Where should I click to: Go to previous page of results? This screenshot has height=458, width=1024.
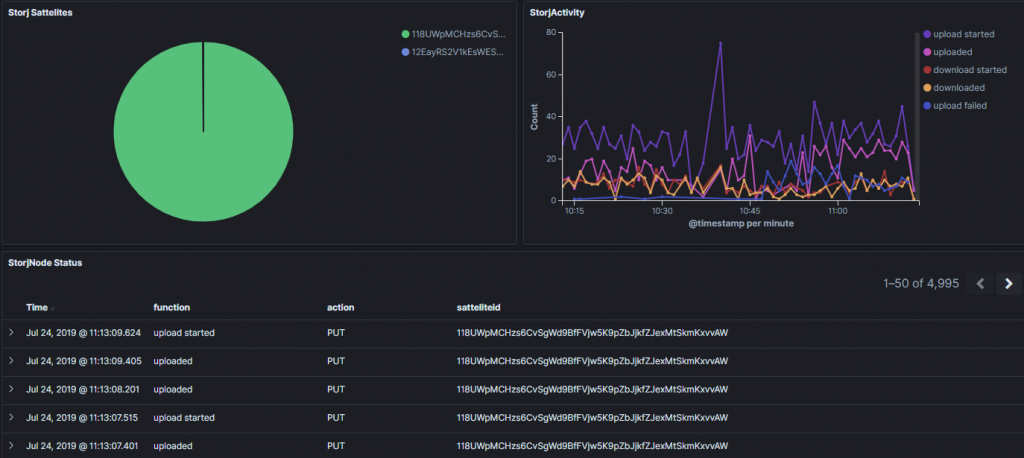click(x=981, y=284)
